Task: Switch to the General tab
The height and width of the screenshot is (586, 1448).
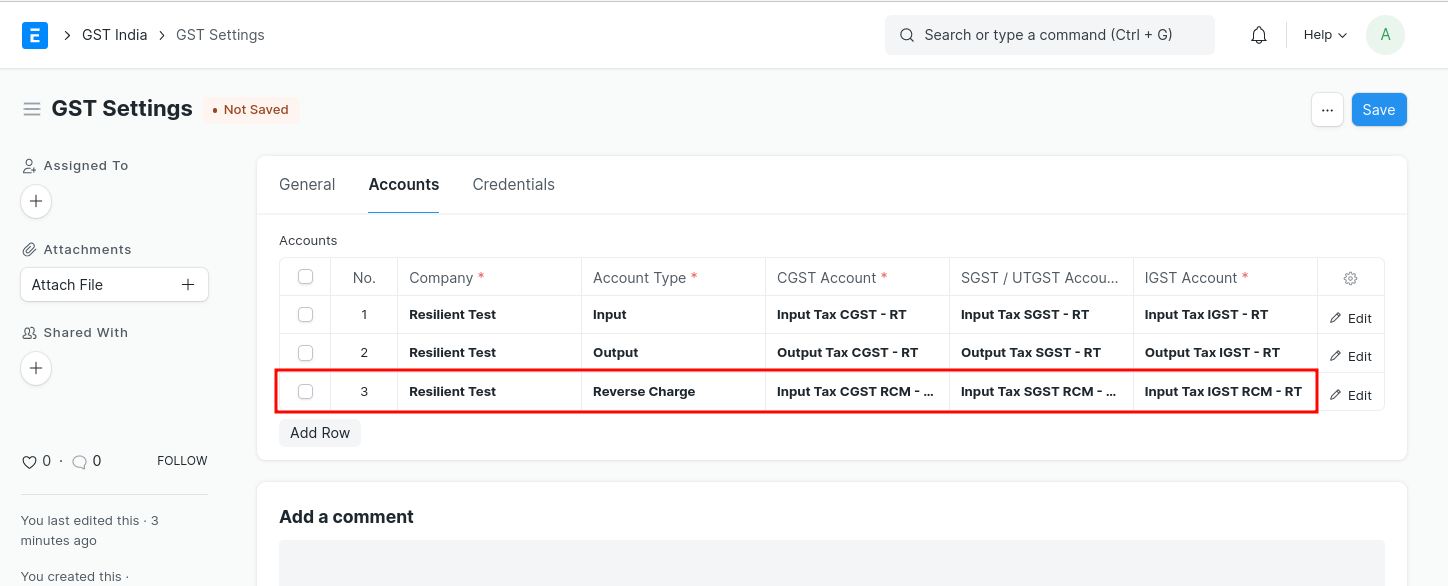Action: coord(307,185)
